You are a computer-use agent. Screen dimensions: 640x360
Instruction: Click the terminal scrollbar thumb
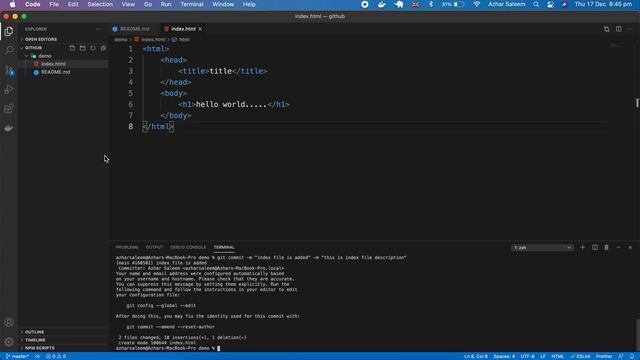click(x=637, y=336)
